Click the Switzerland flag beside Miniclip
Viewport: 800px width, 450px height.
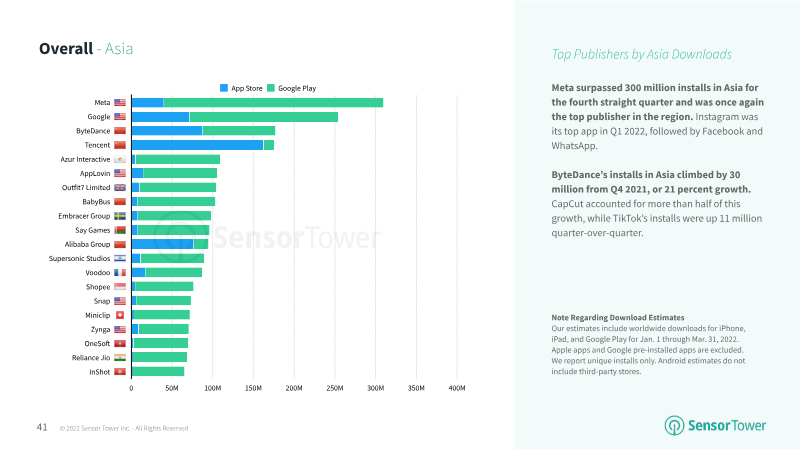click(120, 315)
